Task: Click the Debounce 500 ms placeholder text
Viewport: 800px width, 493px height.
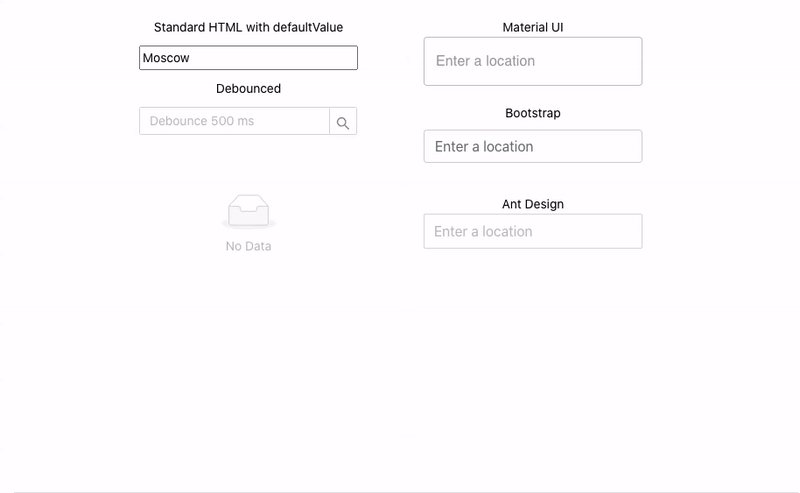Action: click(202, 121)
